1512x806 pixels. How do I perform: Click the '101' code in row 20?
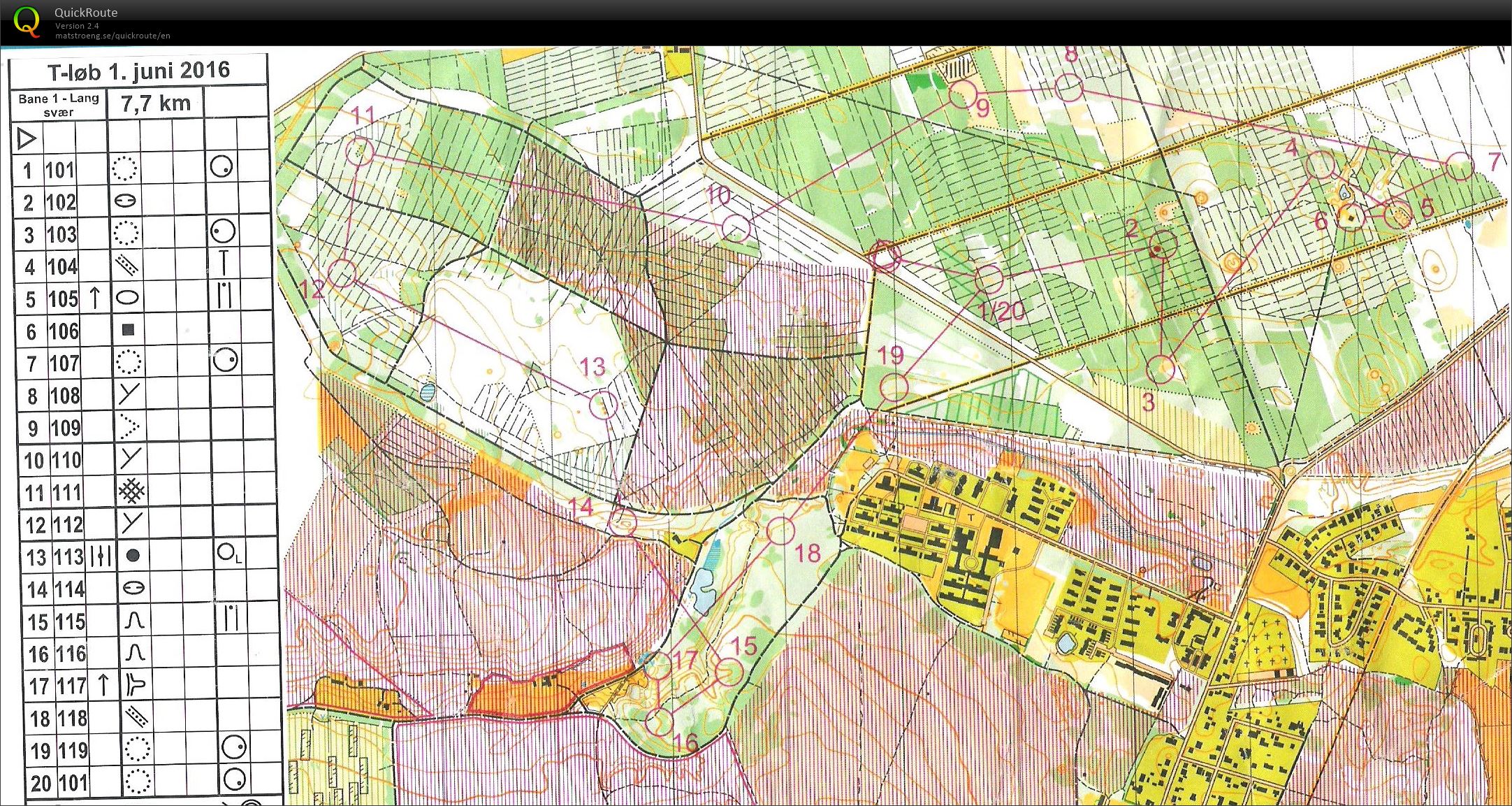click(73, 782)
